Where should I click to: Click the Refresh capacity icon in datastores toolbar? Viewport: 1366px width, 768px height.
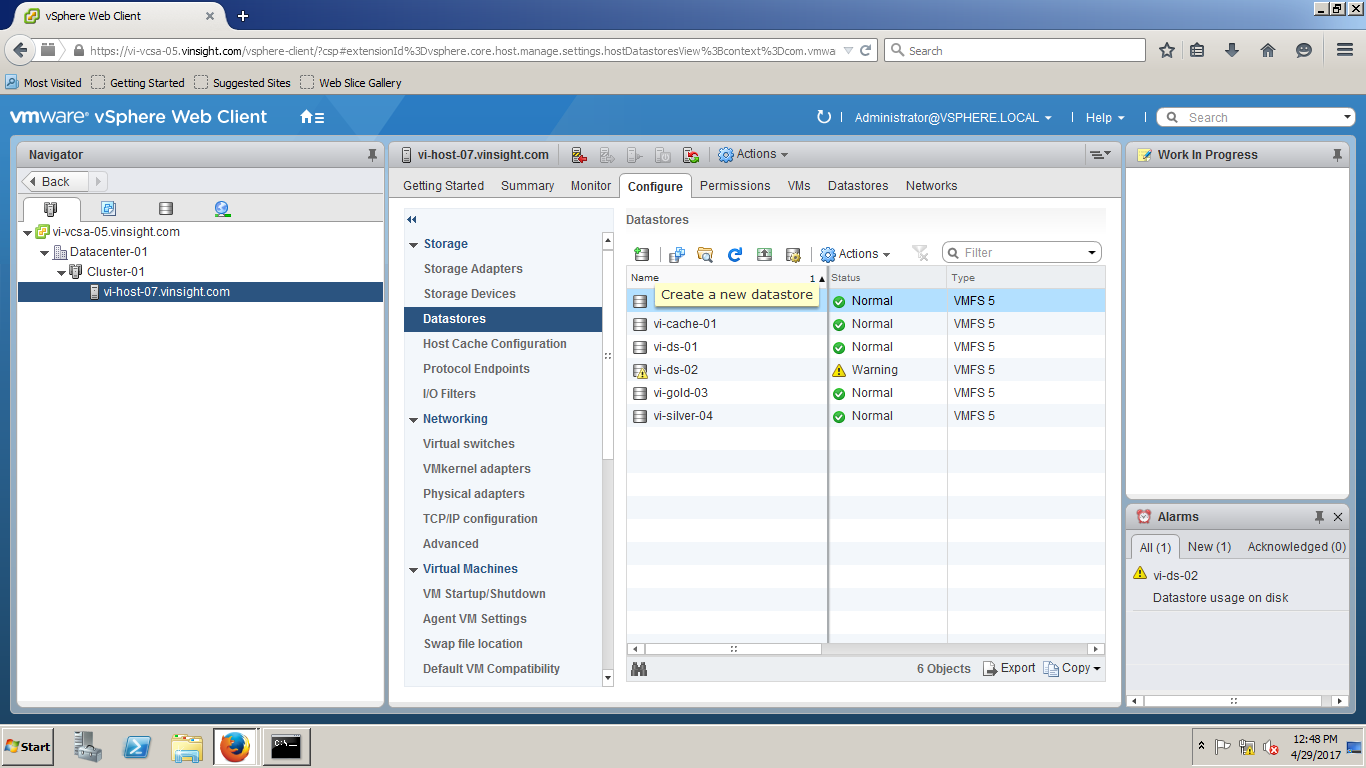tap(735, 254)
